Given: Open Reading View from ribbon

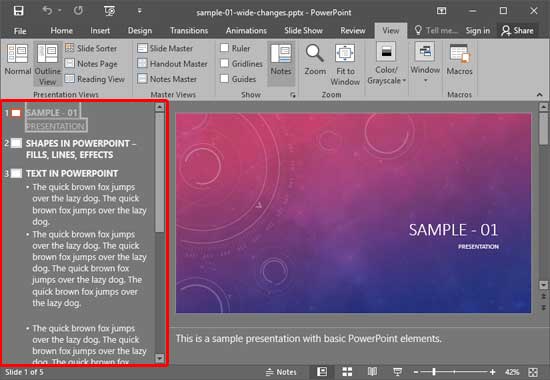Looking at the screenshot, I should pos(95,79).
